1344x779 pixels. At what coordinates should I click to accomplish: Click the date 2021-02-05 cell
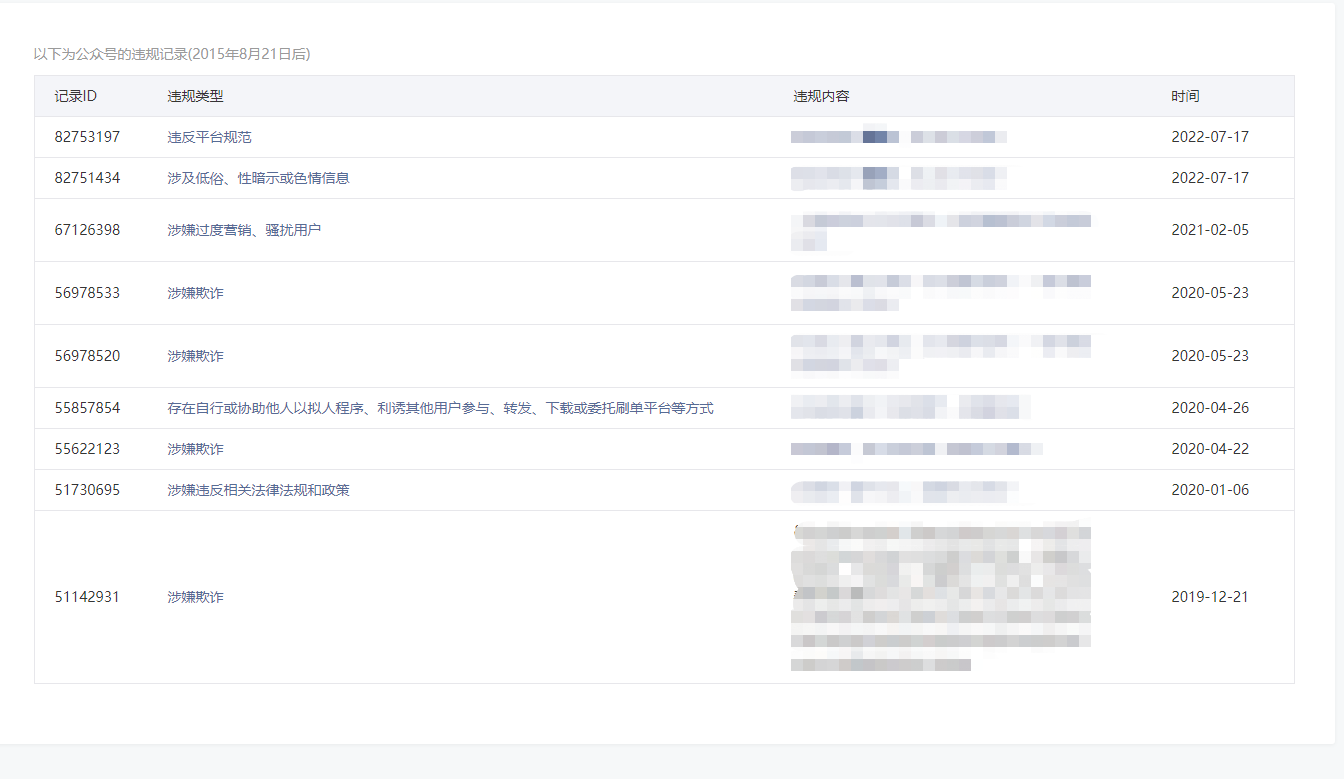coord(1210,230)
